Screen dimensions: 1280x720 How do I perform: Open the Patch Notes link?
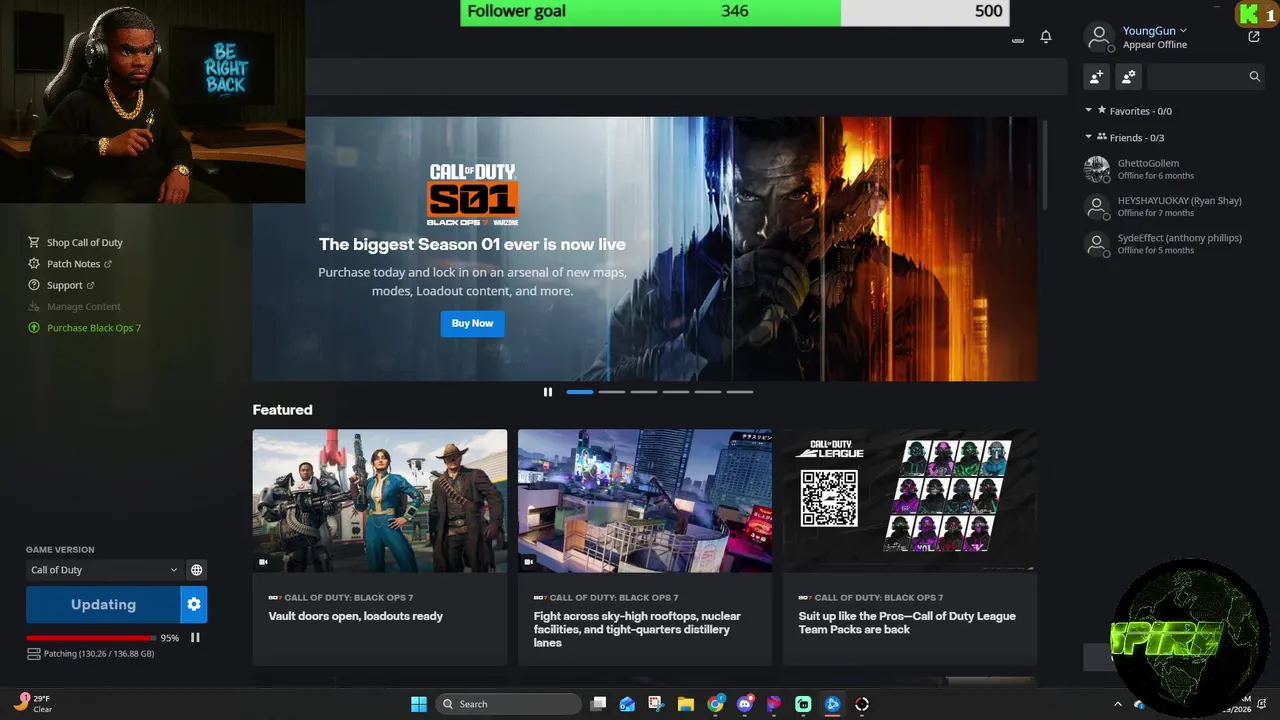73,264
